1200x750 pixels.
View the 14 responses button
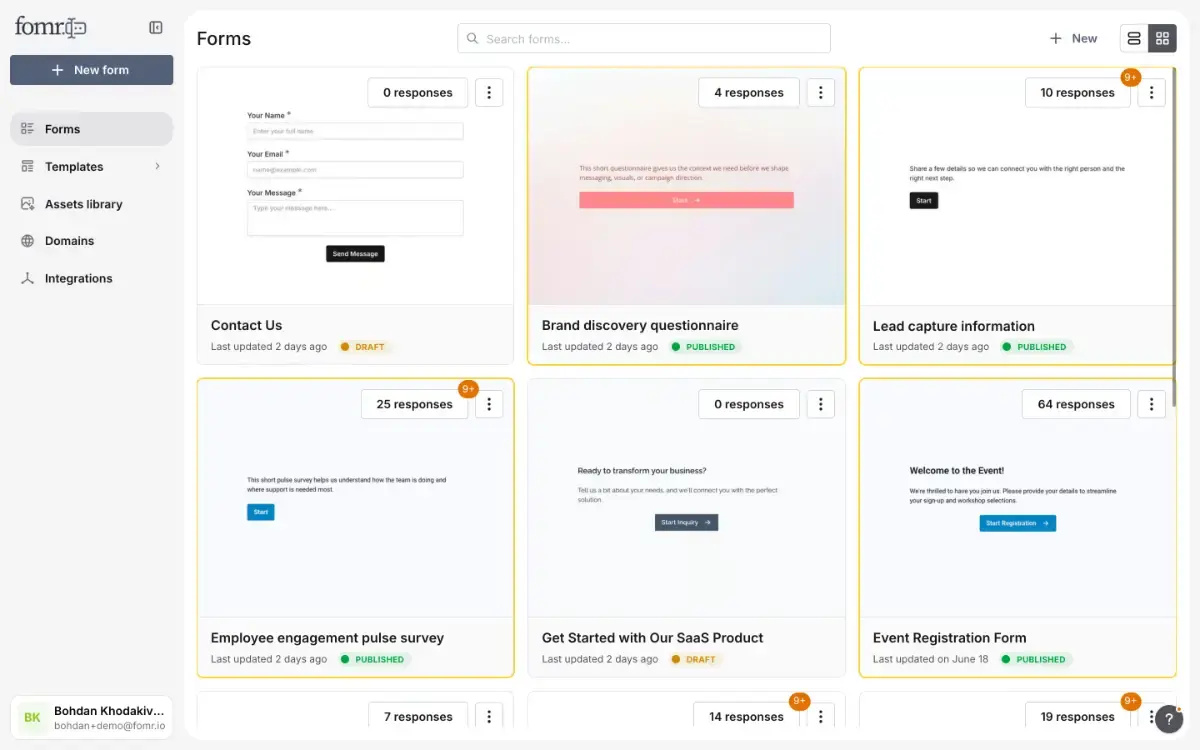pos(746,716)
